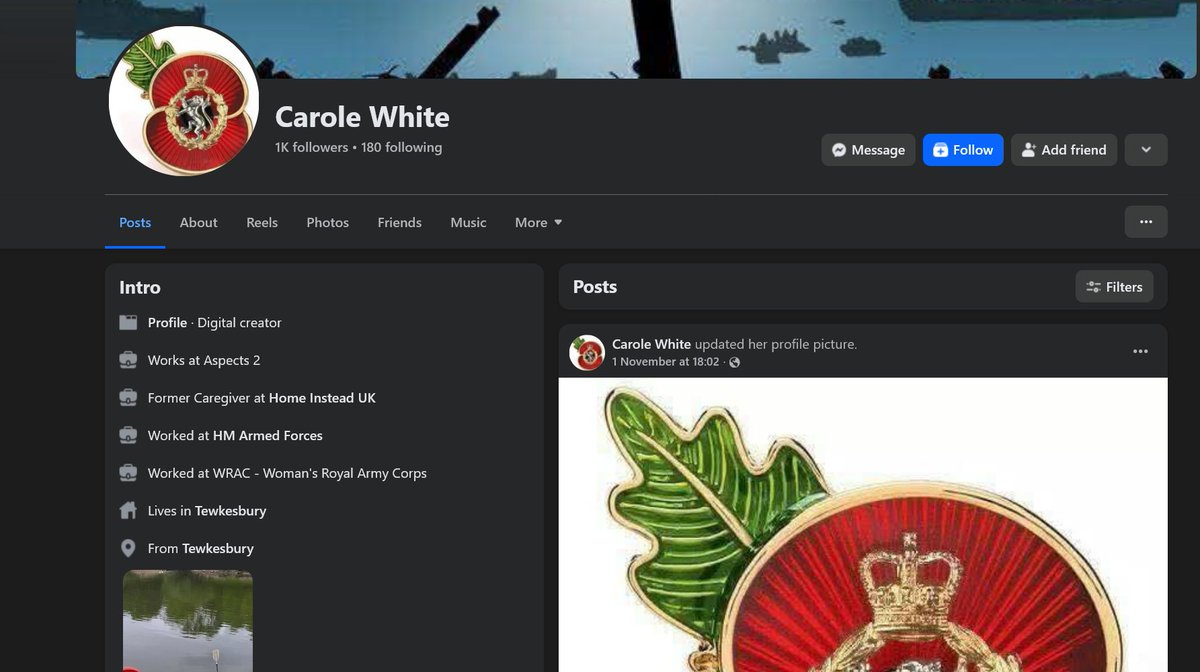Click the Home Instead UK link
The image size is (1200, 672).
click(x=322, y=398)
